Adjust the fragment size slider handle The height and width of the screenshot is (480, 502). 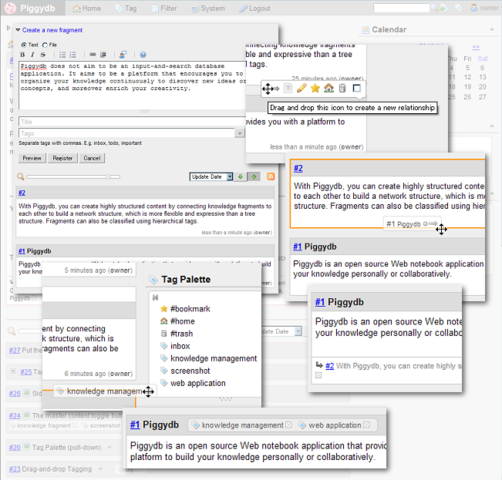click(108, 177)
